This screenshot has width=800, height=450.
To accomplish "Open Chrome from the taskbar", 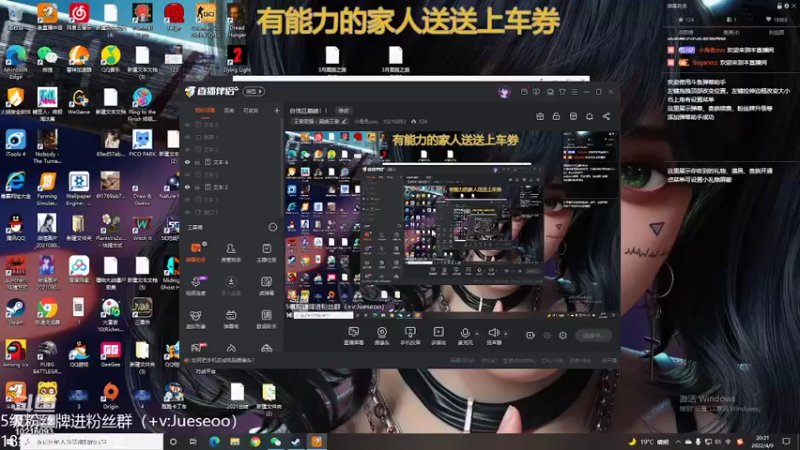I will [255, 442].
